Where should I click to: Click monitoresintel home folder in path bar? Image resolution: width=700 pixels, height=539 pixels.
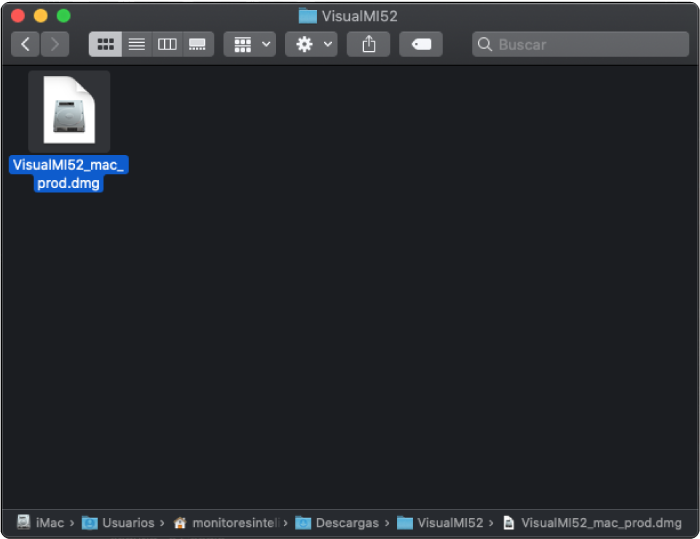click(x=228, y=522)
